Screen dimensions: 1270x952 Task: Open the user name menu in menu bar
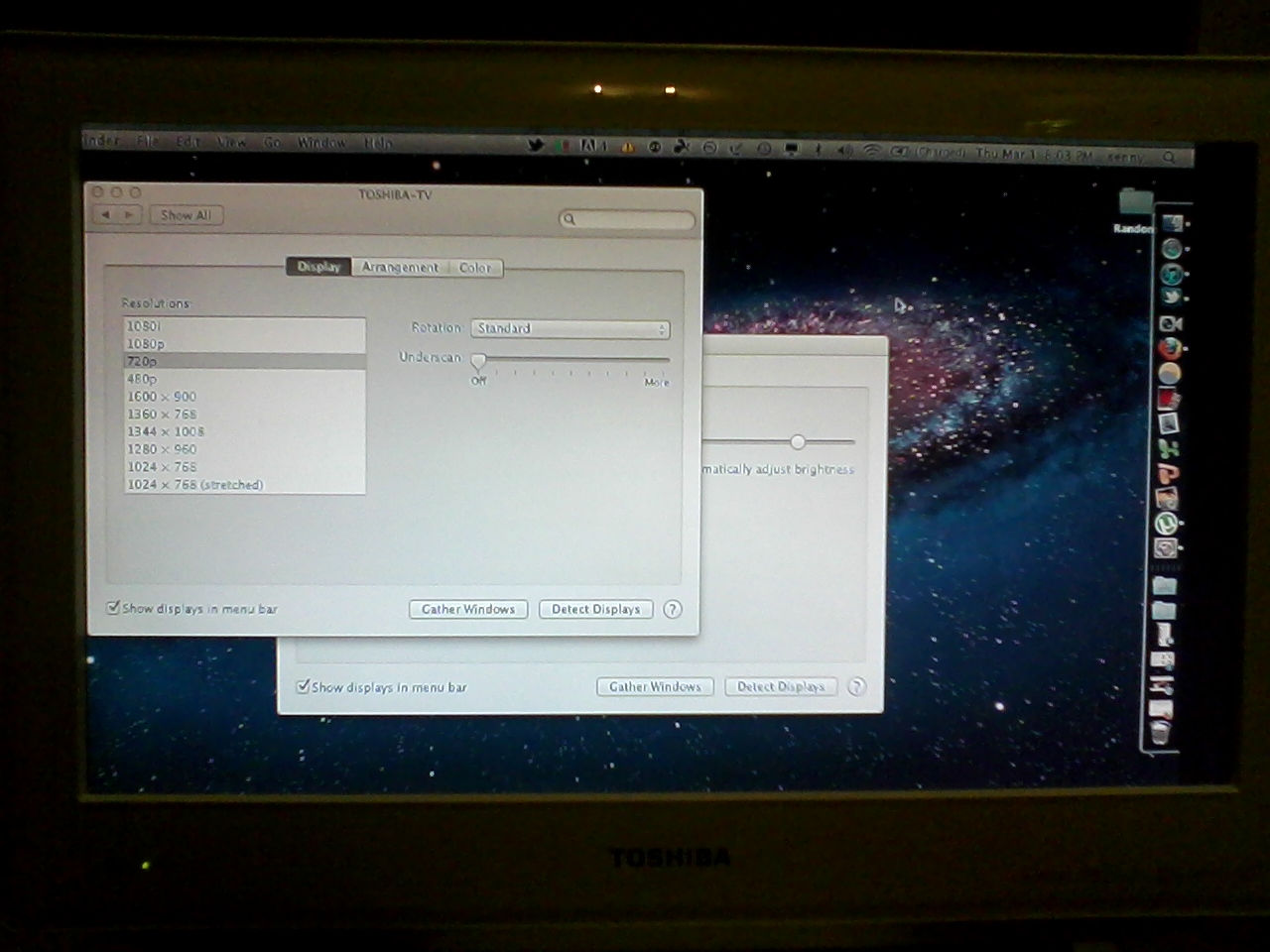1125,156
